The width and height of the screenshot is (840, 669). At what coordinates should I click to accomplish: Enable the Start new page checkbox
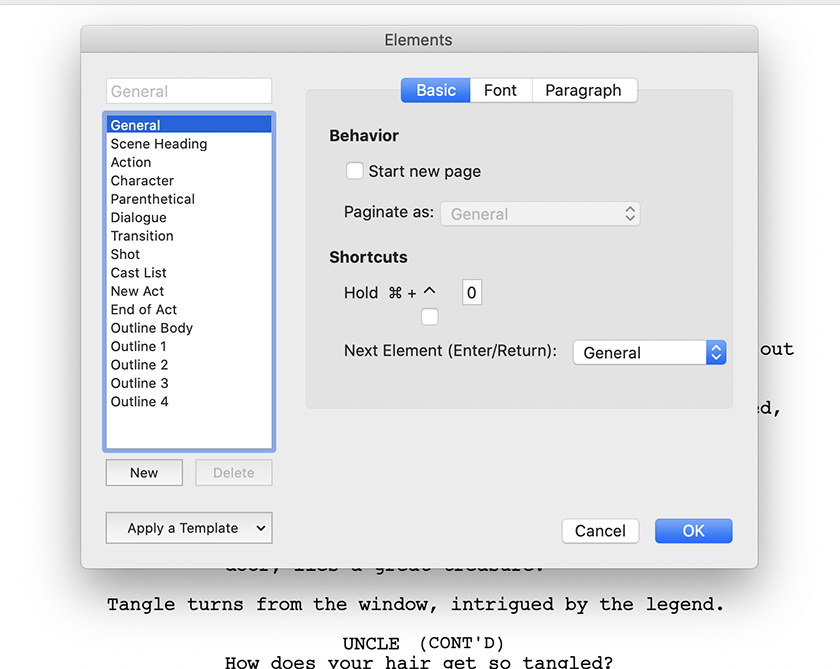pyautogui.click(x=355, y=171)
